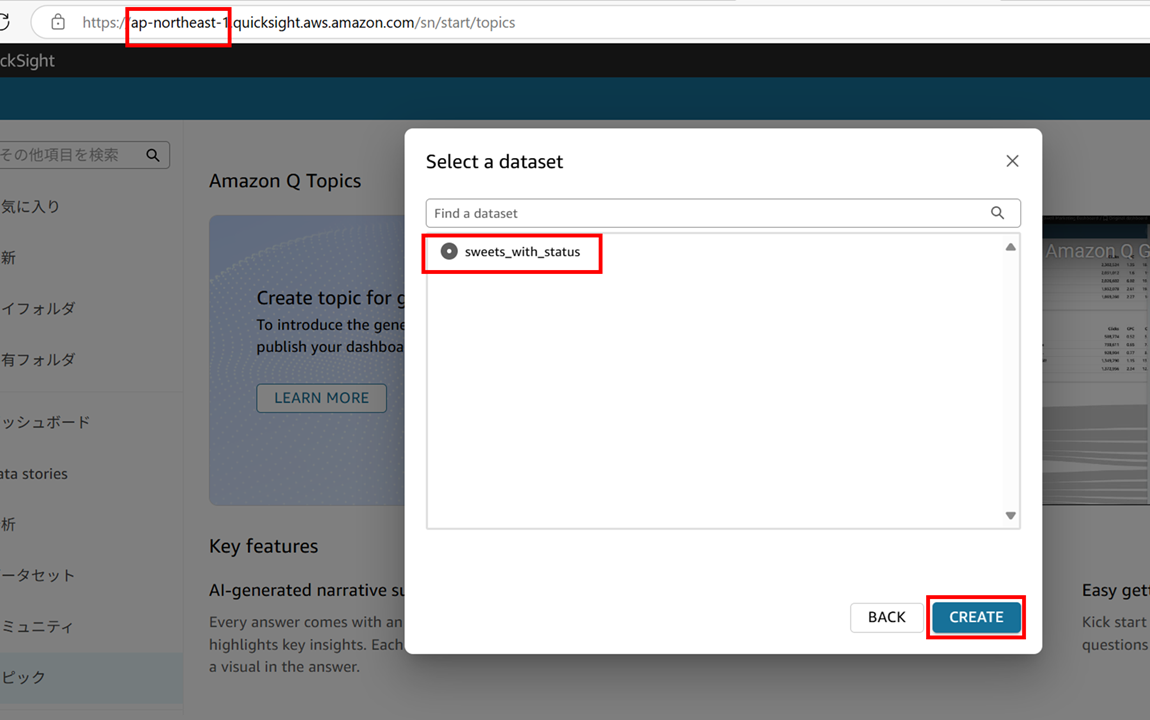This screenshot has width=1150, height=720.
Task: Click the QuickSight logo text
Action: tap(27, 61)
